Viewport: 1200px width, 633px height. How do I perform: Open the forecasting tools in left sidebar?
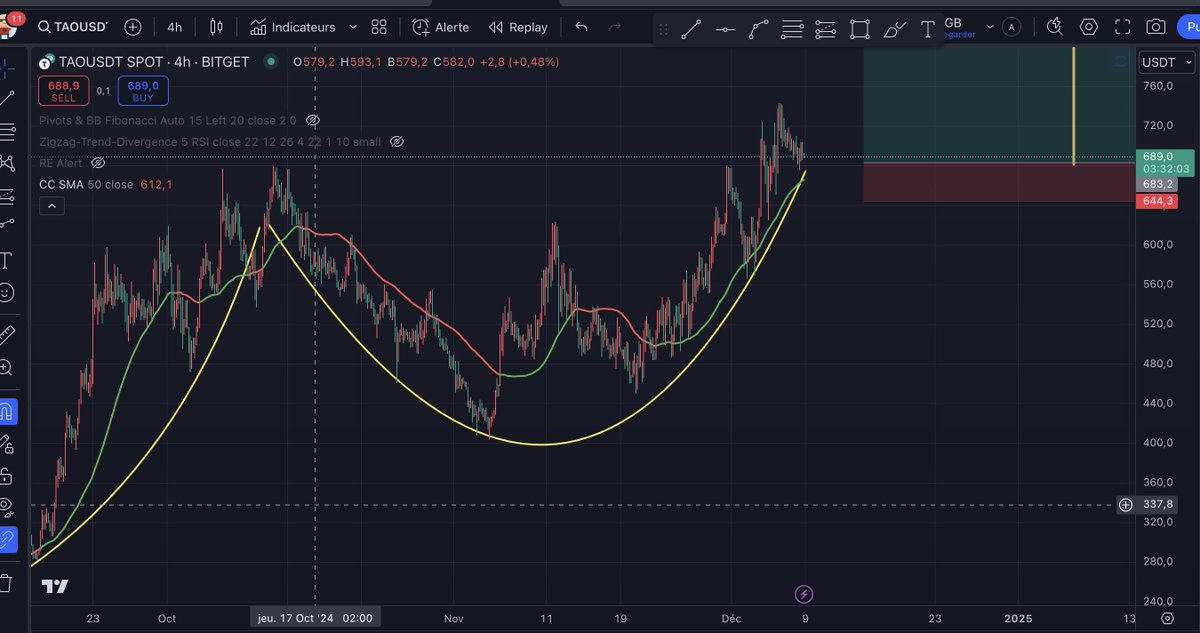(x=8, y=196)
